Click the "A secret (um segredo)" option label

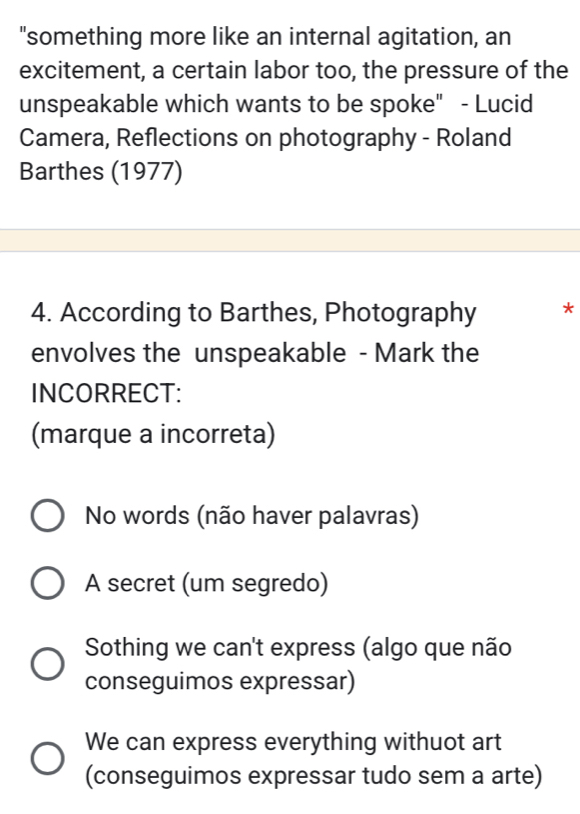207,584
